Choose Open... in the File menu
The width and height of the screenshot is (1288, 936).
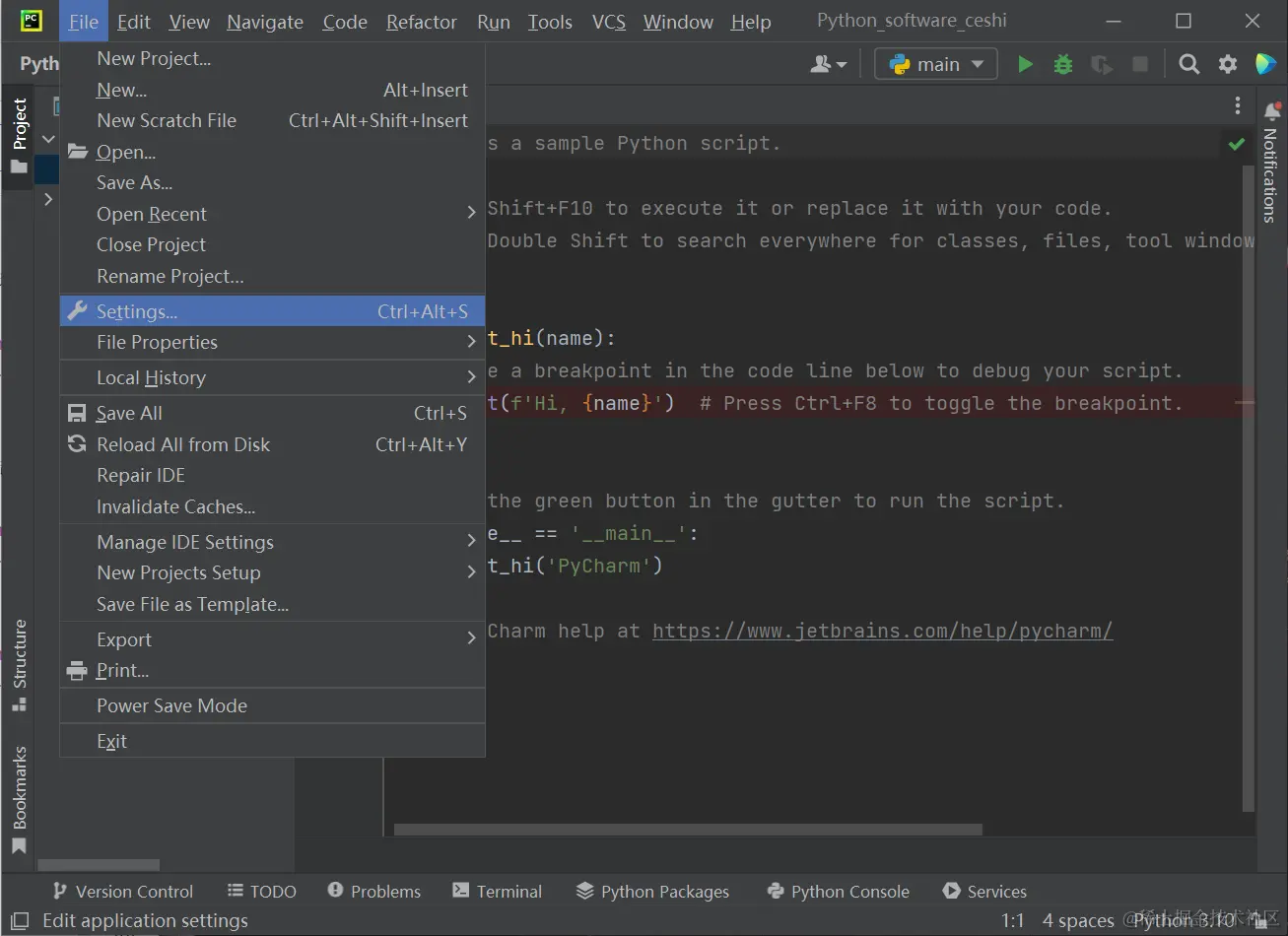click(x=273, y=152)
